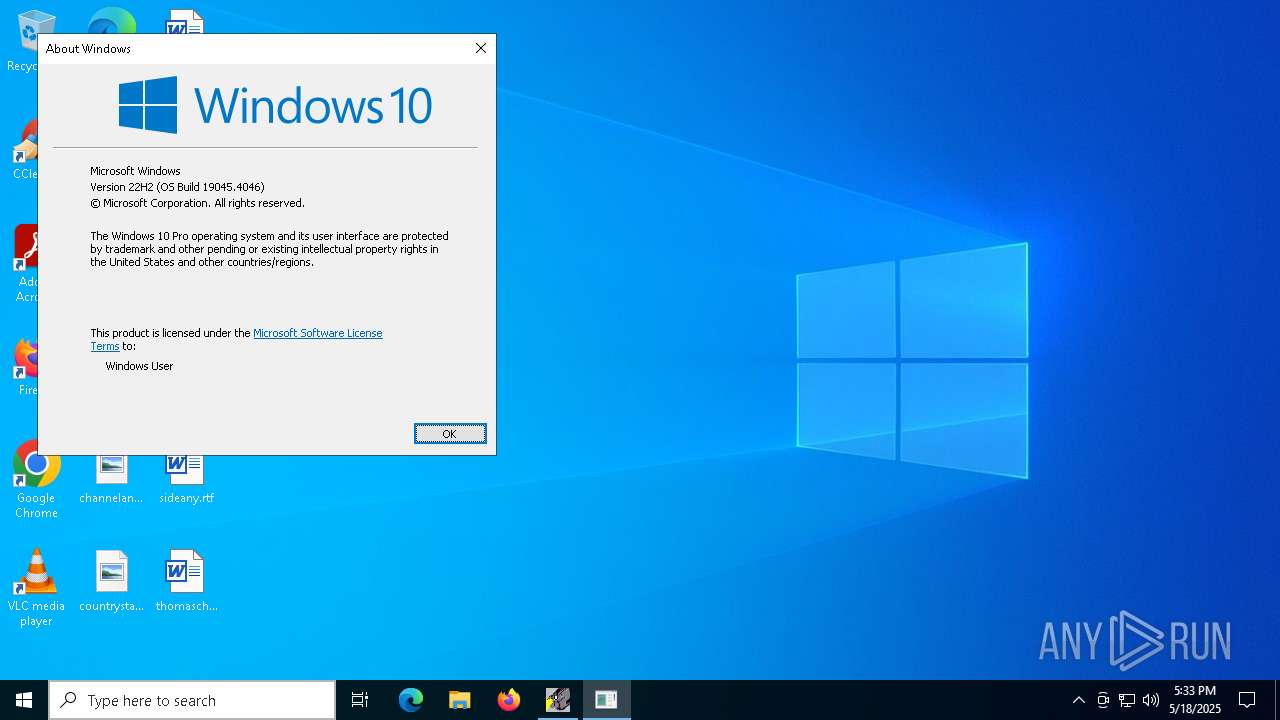Select the active About Windows taskbar button
The image size is (1280, 720).
point(606,700)
